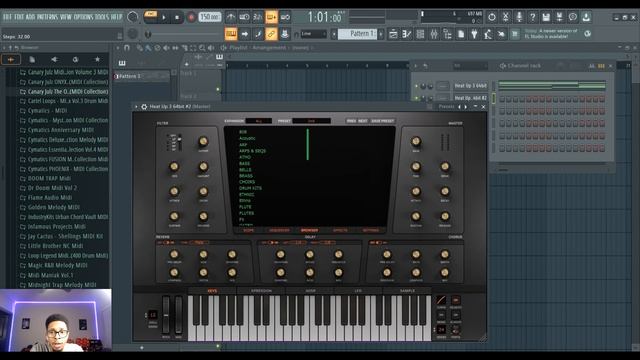Toggle the loop recording icon

click(x=285, y=17)
